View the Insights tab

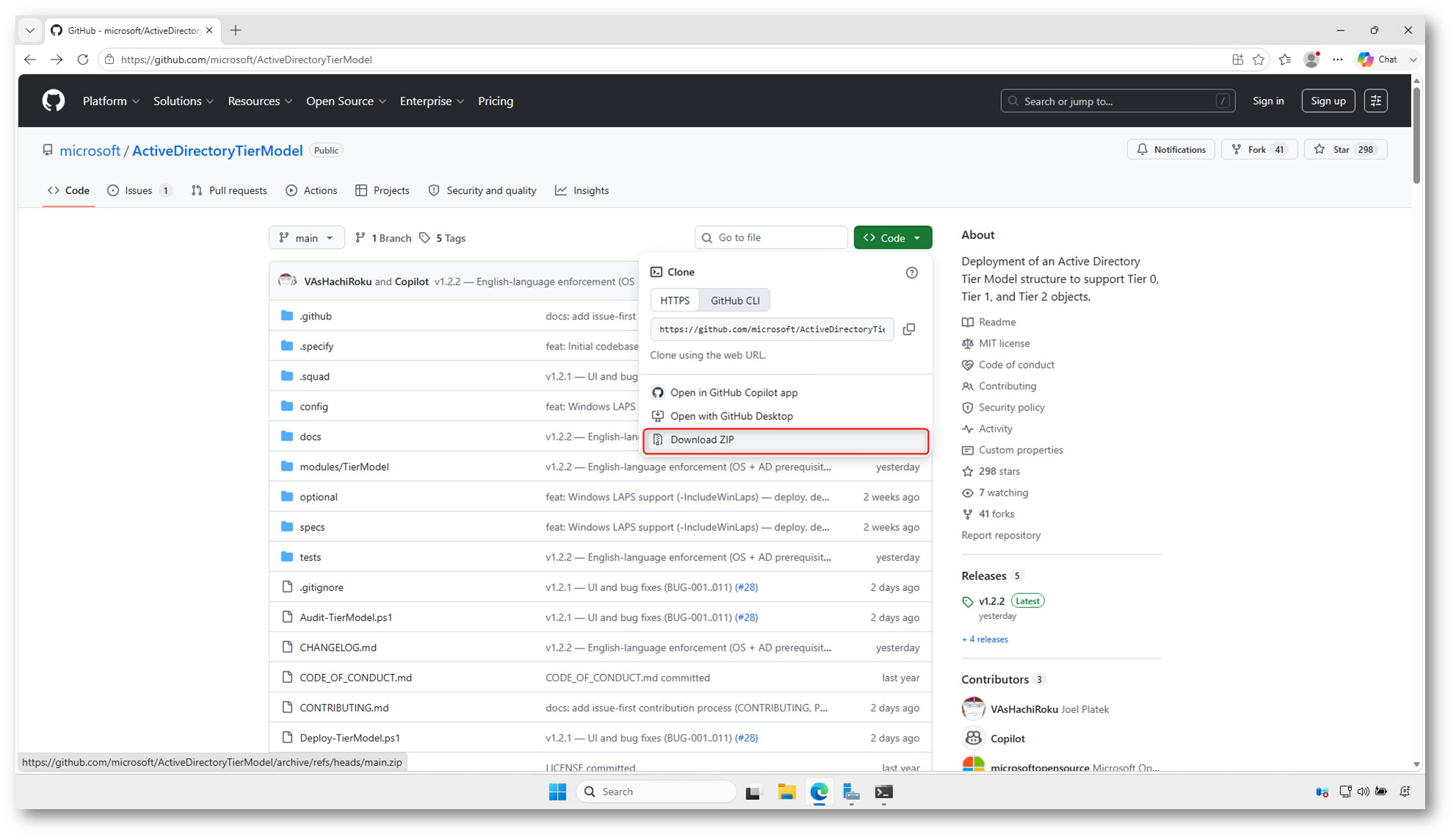point(582,191)
